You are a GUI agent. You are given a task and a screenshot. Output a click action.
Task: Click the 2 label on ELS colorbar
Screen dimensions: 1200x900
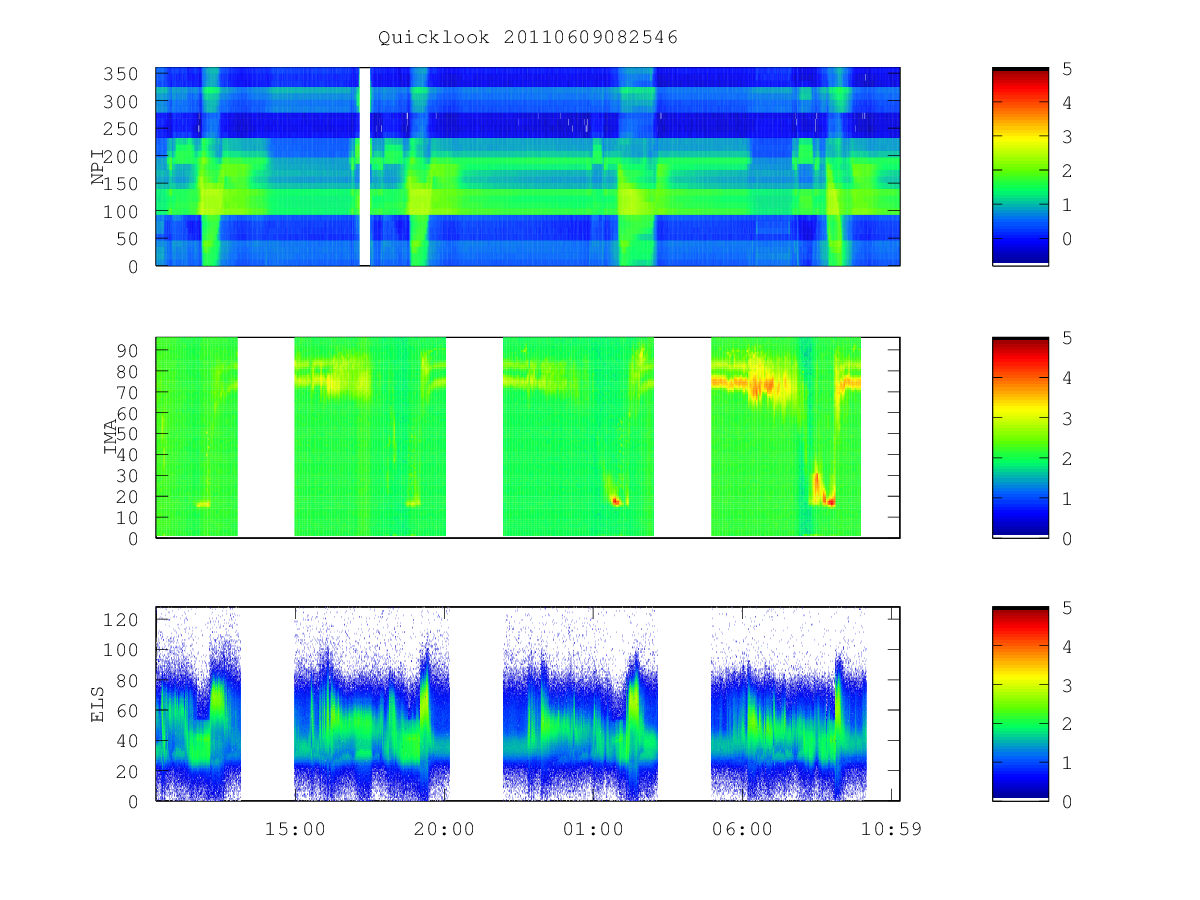click(1067, 725)
